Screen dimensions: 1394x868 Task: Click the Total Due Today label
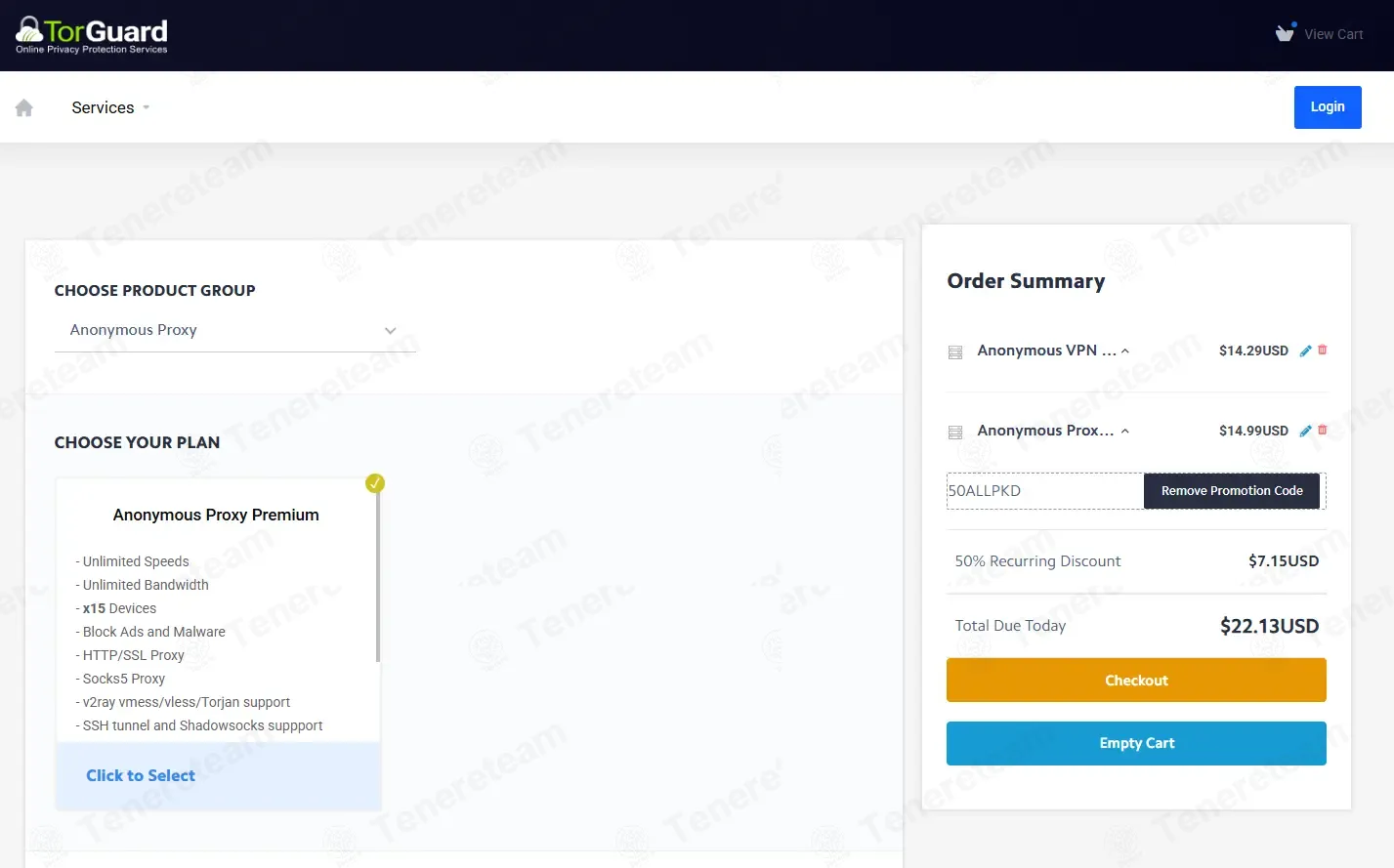(1010, 626)
